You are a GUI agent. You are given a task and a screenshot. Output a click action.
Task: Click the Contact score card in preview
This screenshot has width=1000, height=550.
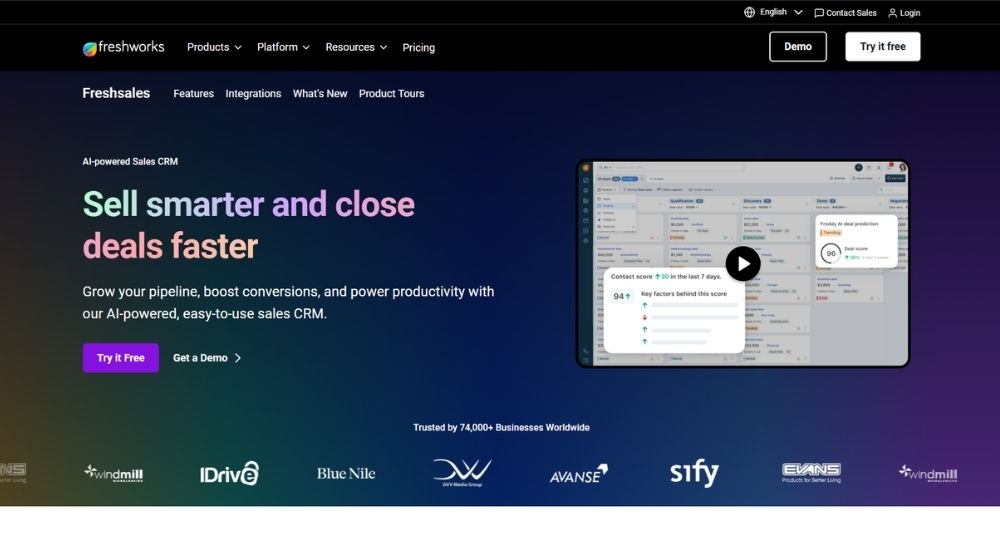674,310
